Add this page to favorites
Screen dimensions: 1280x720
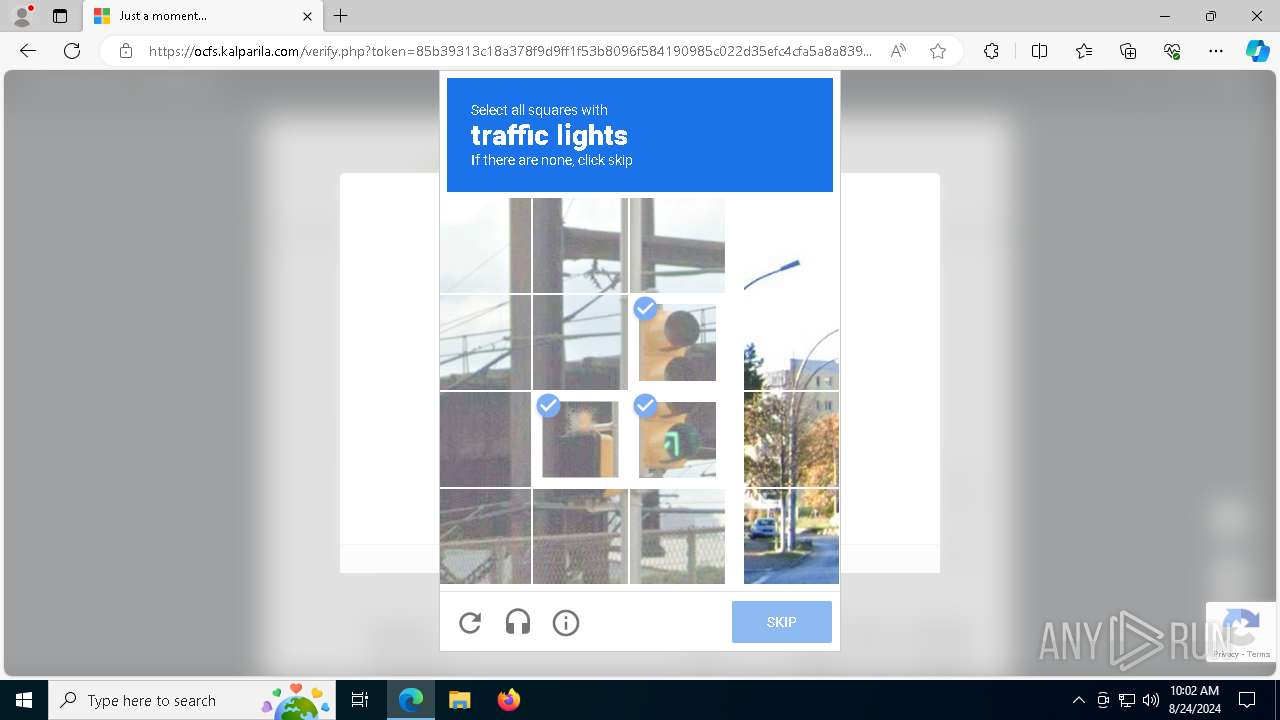click(938, 51)
